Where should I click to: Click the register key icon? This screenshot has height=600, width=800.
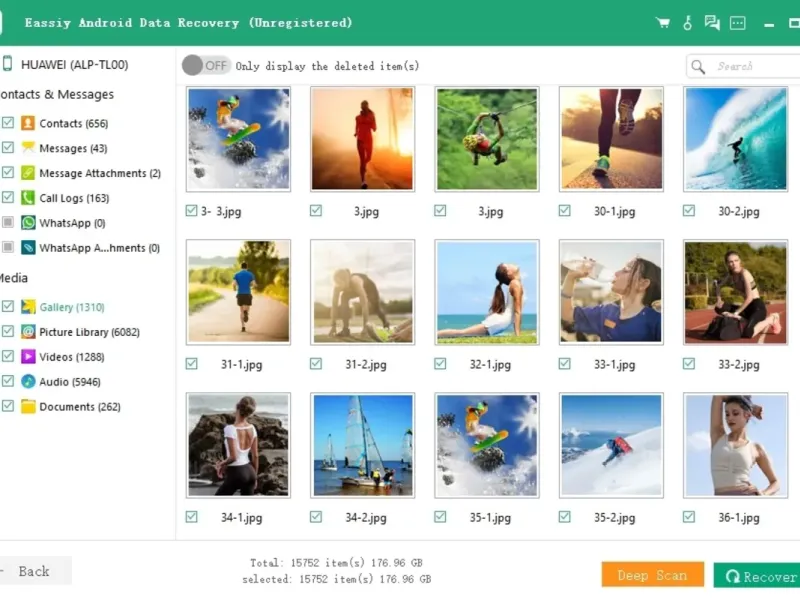tap(687, 23)
